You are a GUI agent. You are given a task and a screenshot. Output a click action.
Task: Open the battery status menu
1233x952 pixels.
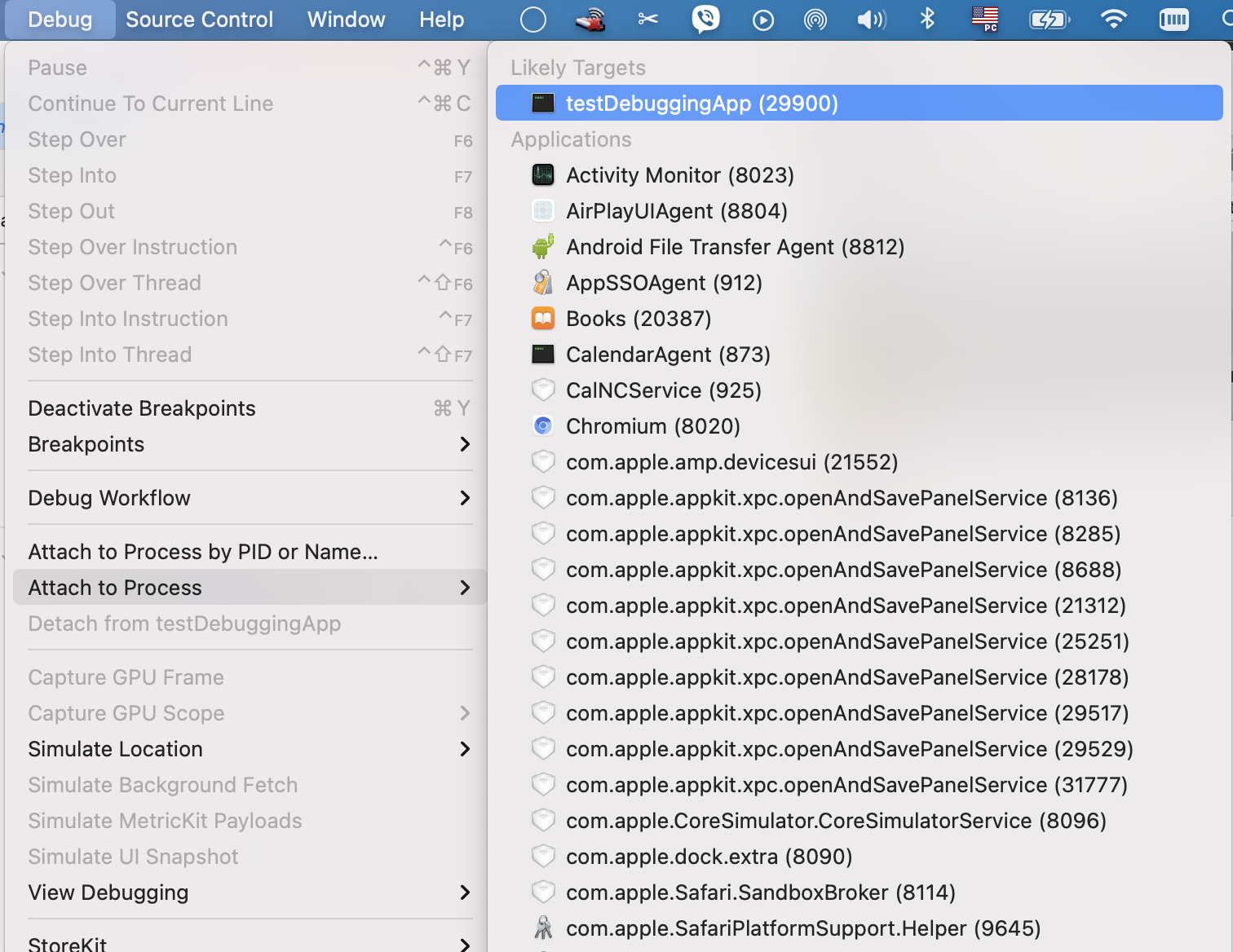(1050, 19)
